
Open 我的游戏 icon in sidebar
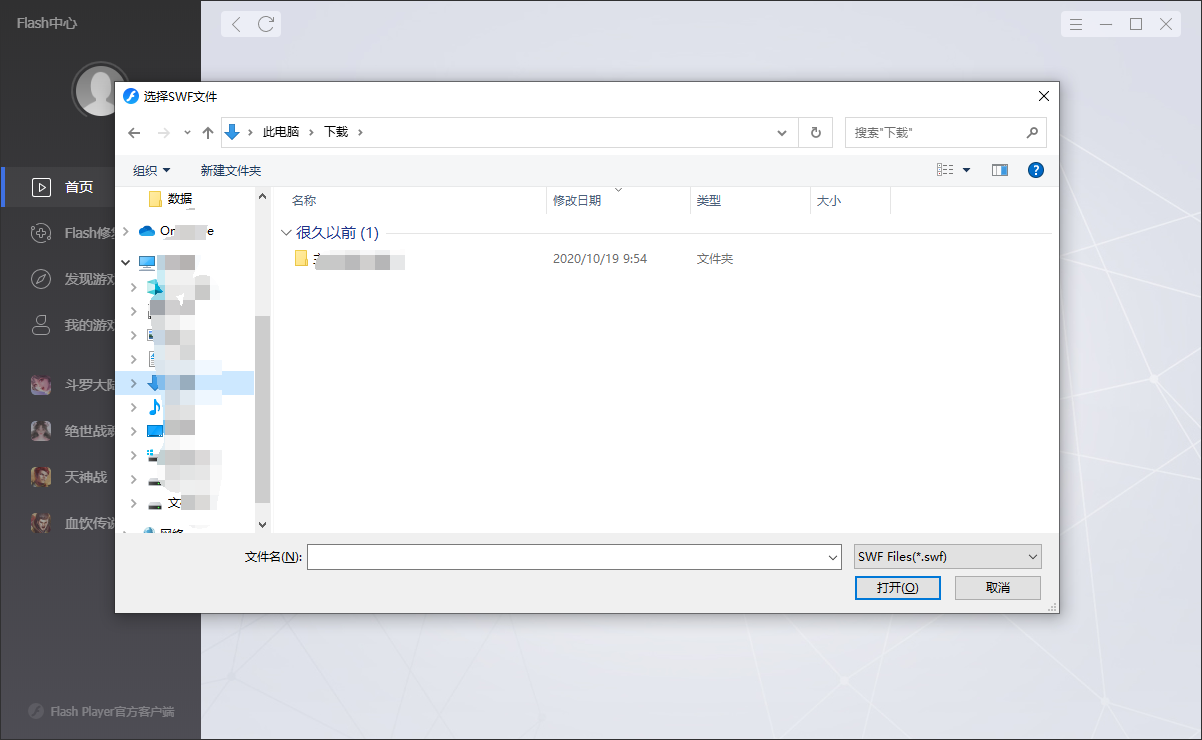41,325
